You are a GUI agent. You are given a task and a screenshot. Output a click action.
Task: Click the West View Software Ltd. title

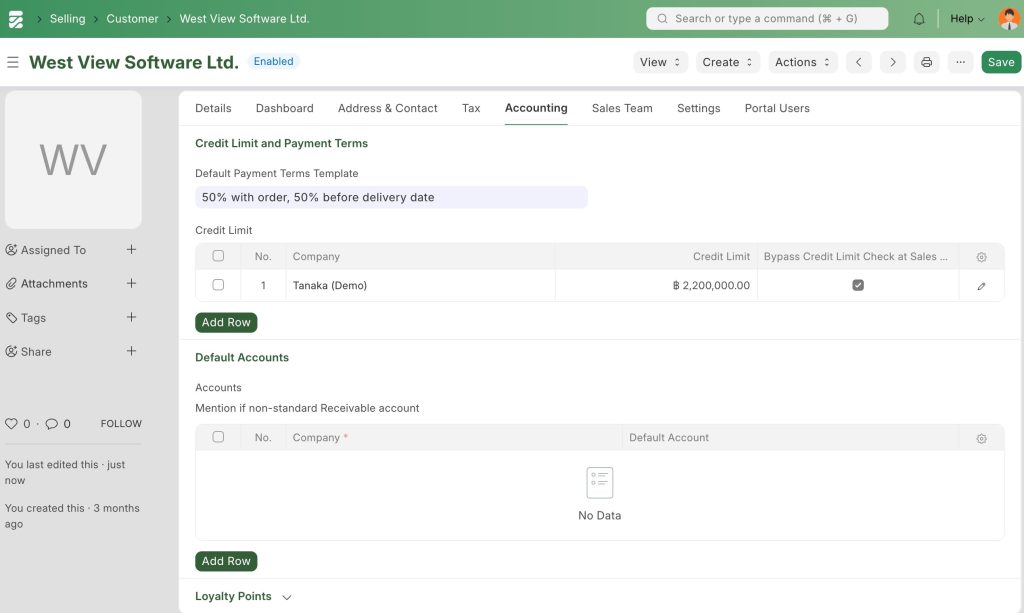134,62
